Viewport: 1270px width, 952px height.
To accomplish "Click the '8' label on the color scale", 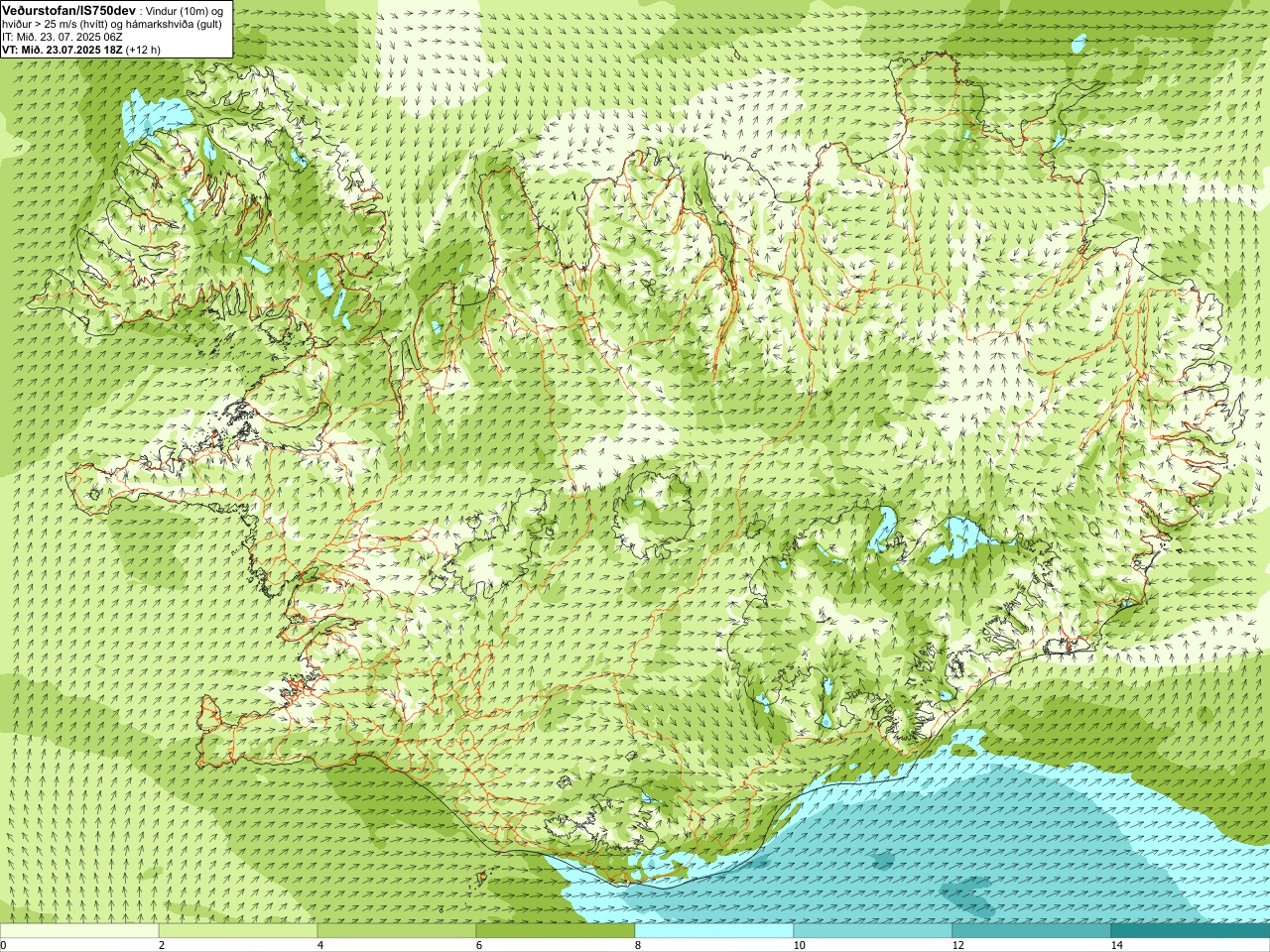I will [638, 945].
